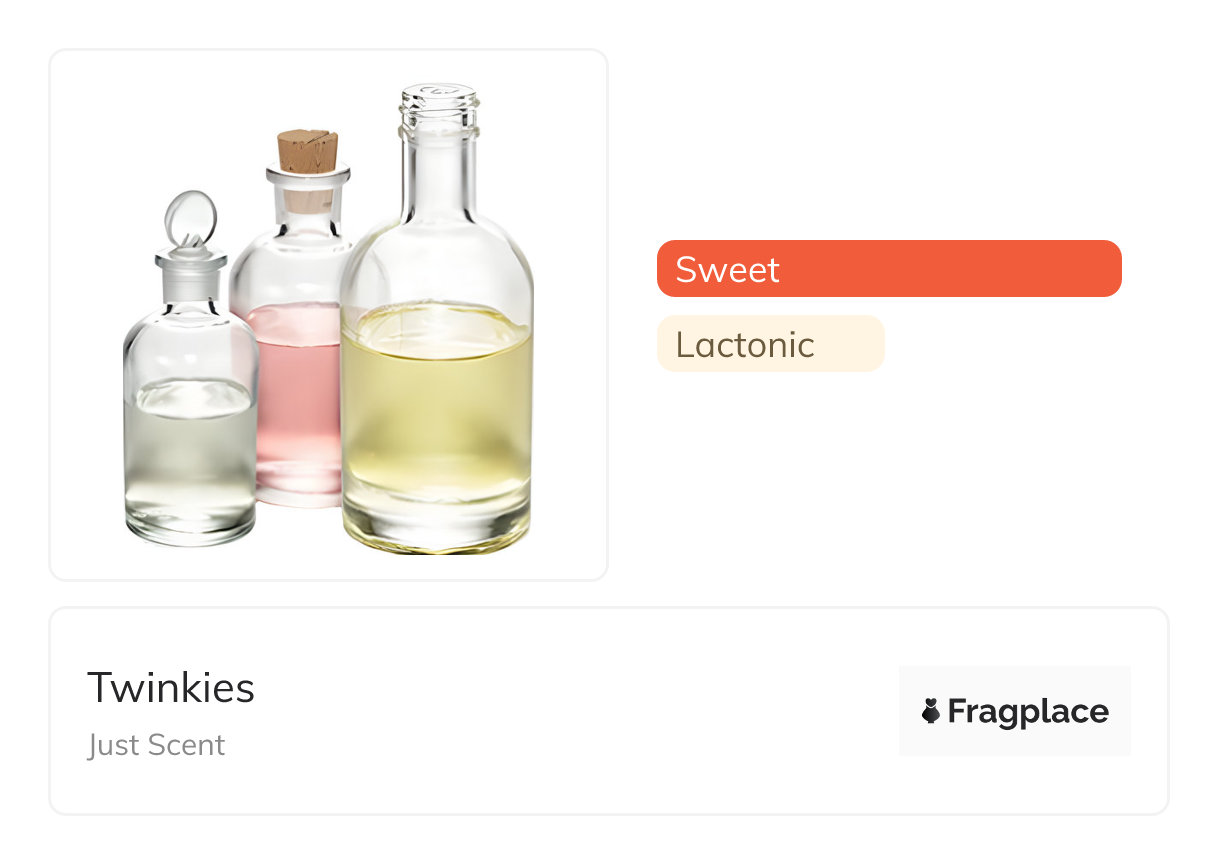This screenshot has height=864, width=1218.
Task: Click the Fragplace logo icon
Action: (x=931, y=711)
